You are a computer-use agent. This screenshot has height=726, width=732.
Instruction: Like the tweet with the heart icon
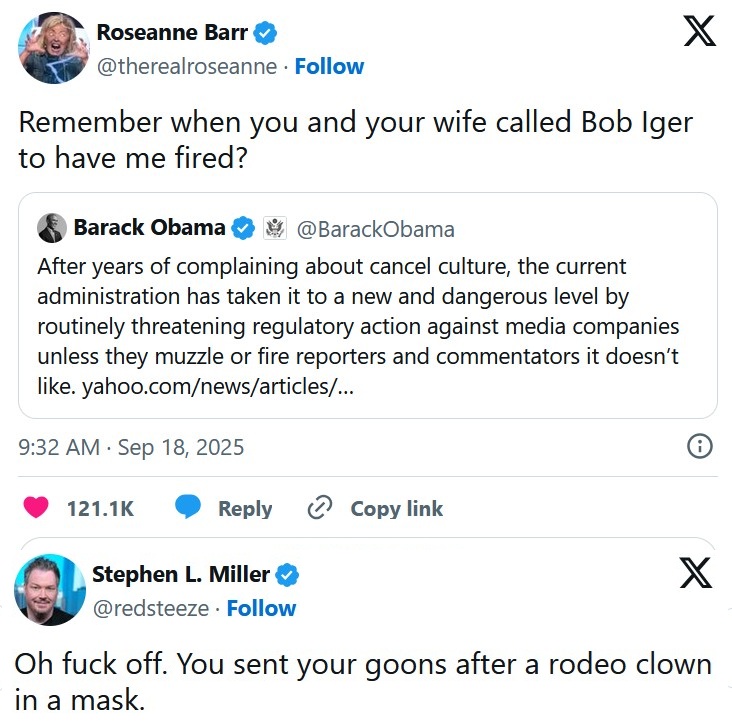coord(37,508)
